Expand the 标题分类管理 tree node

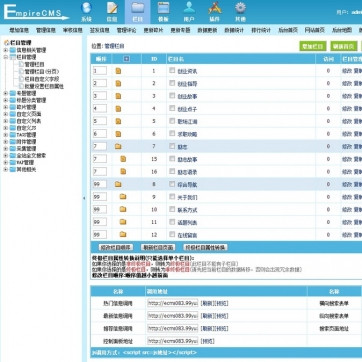pyautogui.click(x=5, y=100)
